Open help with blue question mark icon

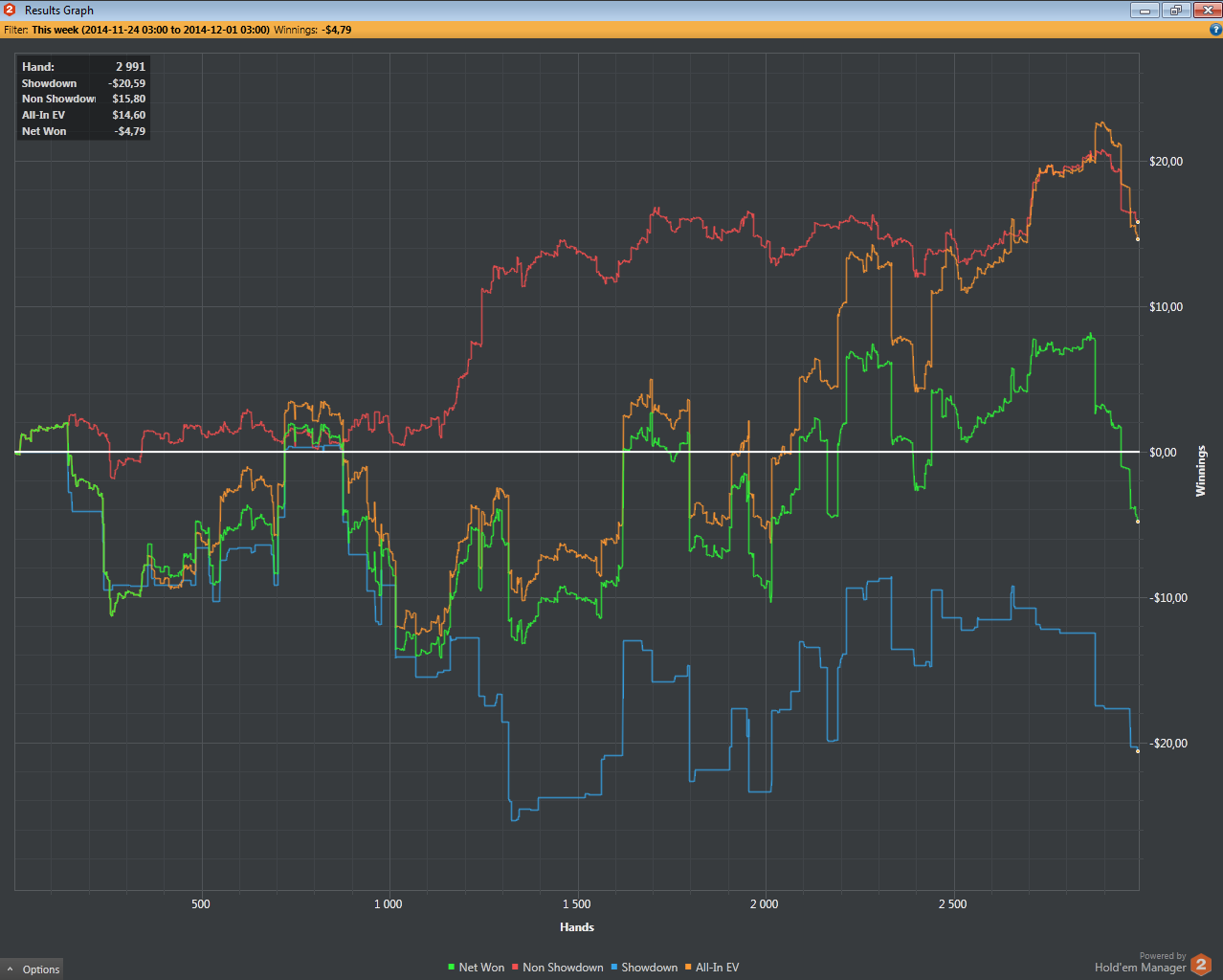point(1215,30)
